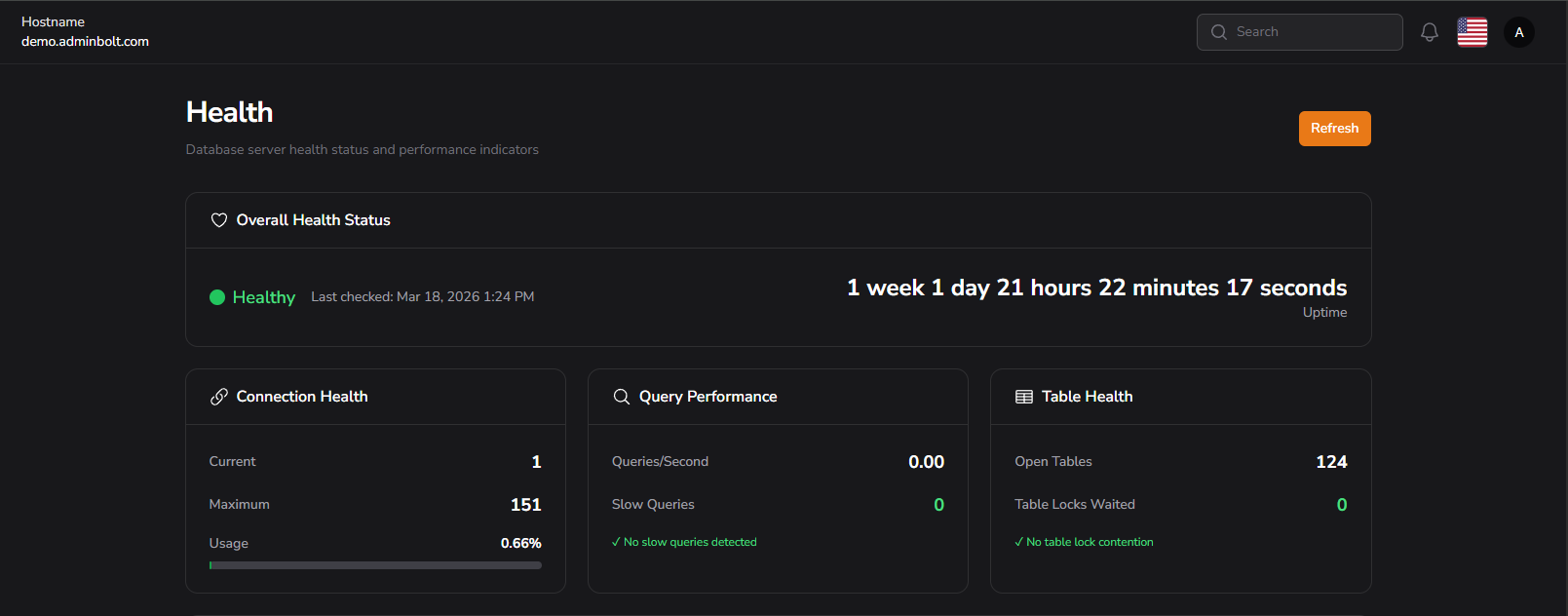This screenshot has height=616, width=1568.
Task: Click the magnifier icon in the search box
Action: [1218, 32]
